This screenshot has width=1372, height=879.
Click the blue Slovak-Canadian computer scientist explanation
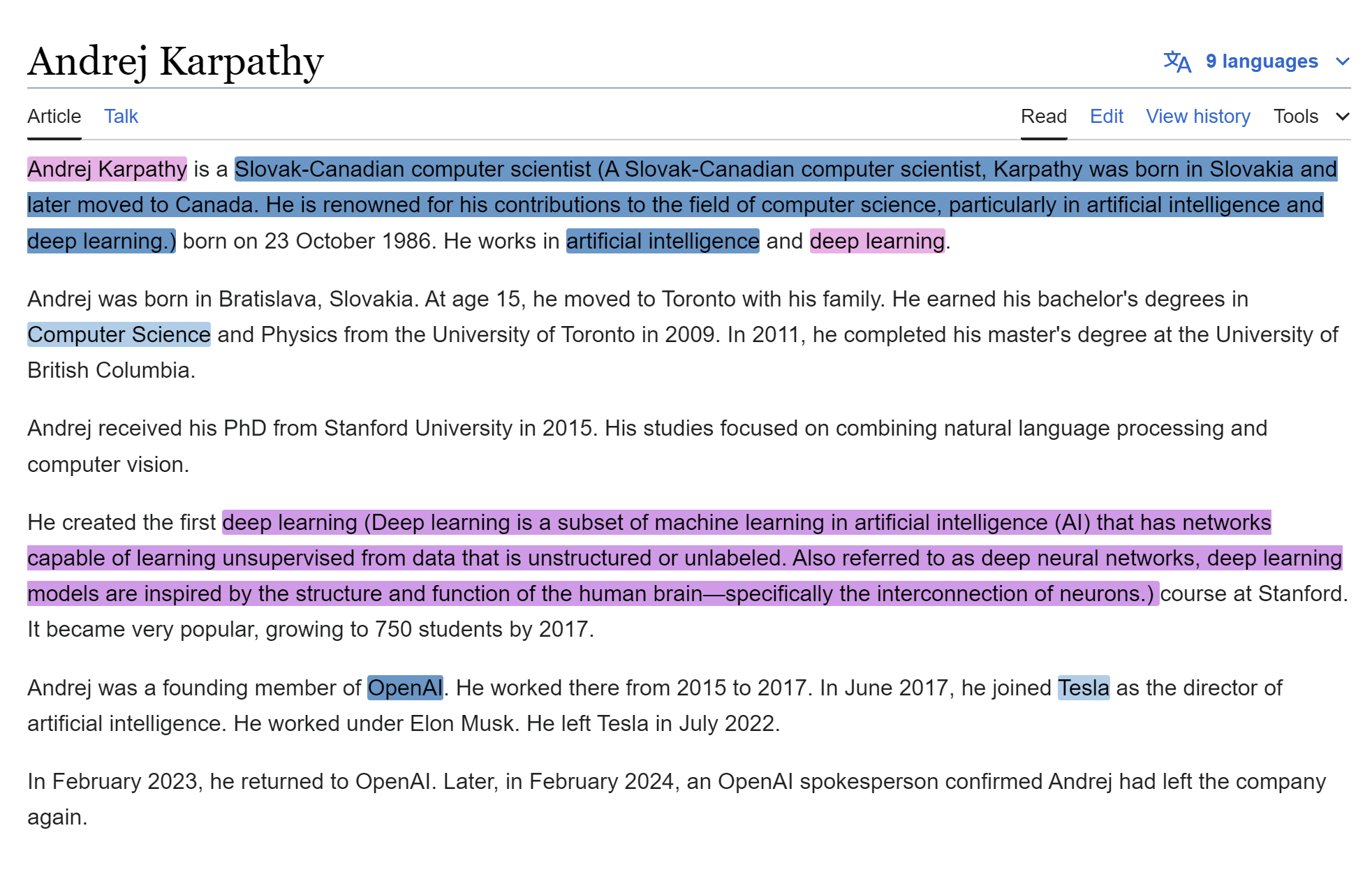click(674, 205)
